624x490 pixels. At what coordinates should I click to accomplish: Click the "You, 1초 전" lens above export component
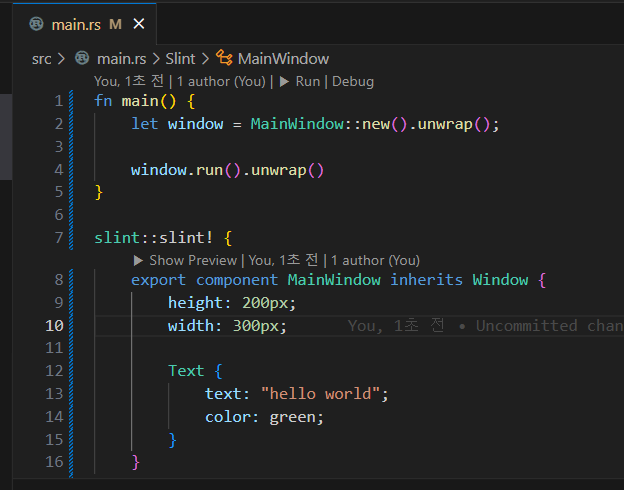point(284,260)
